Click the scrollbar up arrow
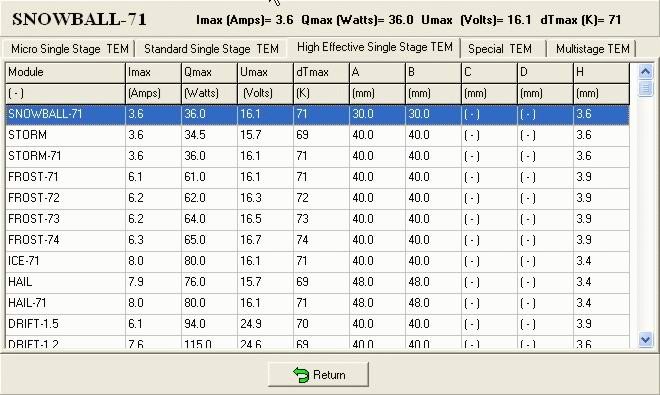Image resolution: width=660 pixels, height=395 pixels. pos(646,71)
